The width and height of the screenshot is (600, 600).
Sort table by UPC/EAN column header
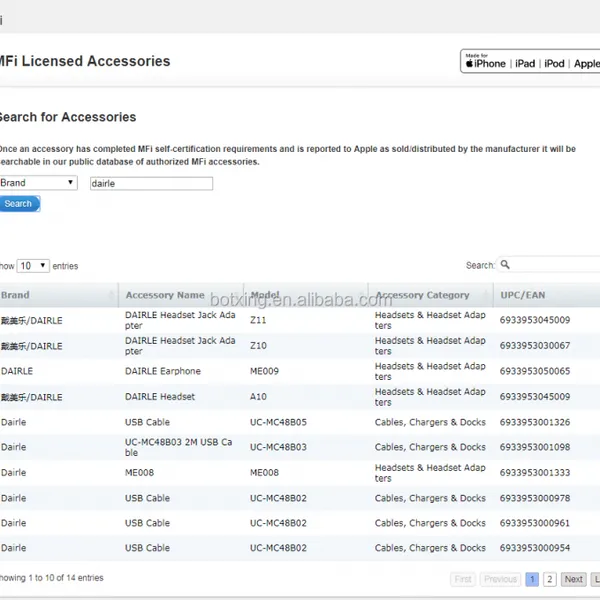(547, 295)
